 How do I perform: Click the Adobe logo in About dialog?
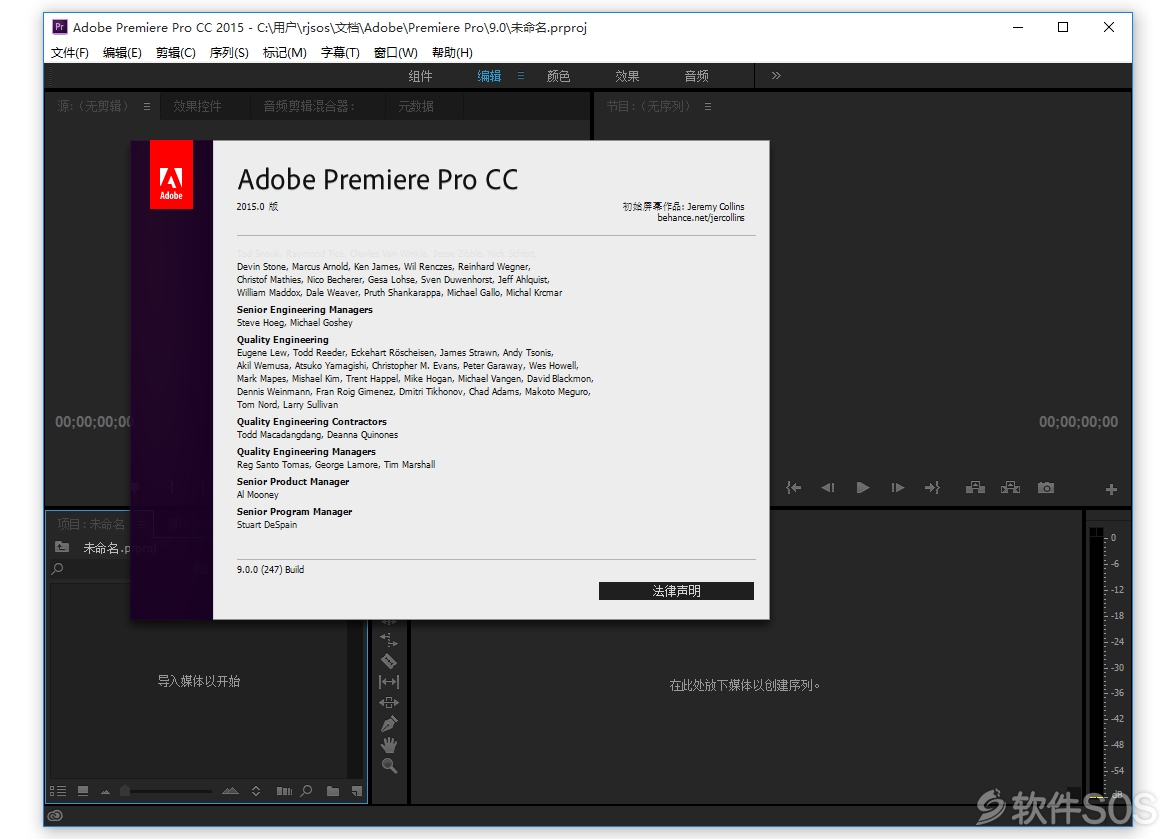[x=171, y=174]
